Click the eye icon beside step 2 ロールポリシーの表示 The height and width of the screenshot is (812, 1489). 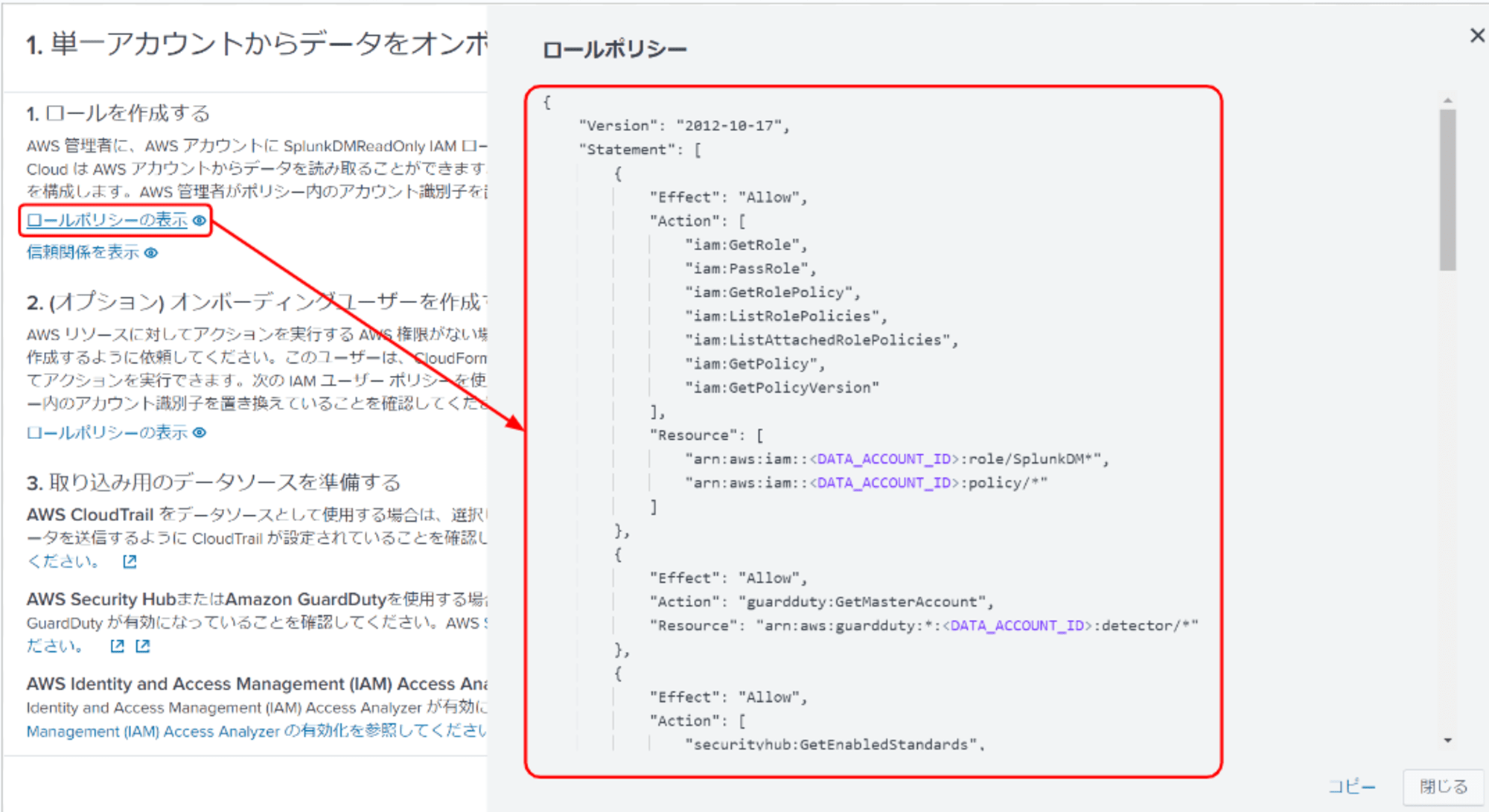tap(200, 432)
